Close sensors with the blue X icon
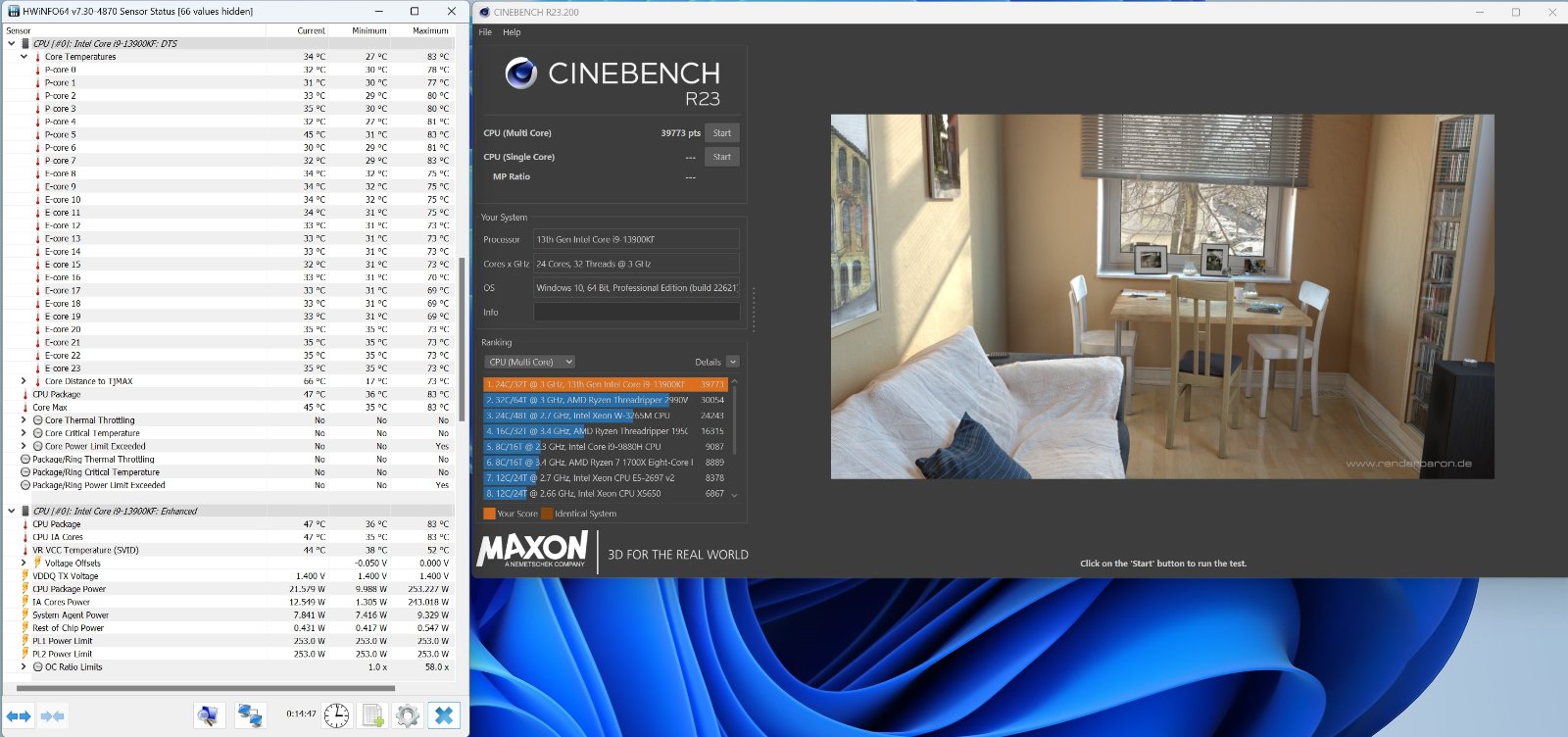 (x=444, y=715)
